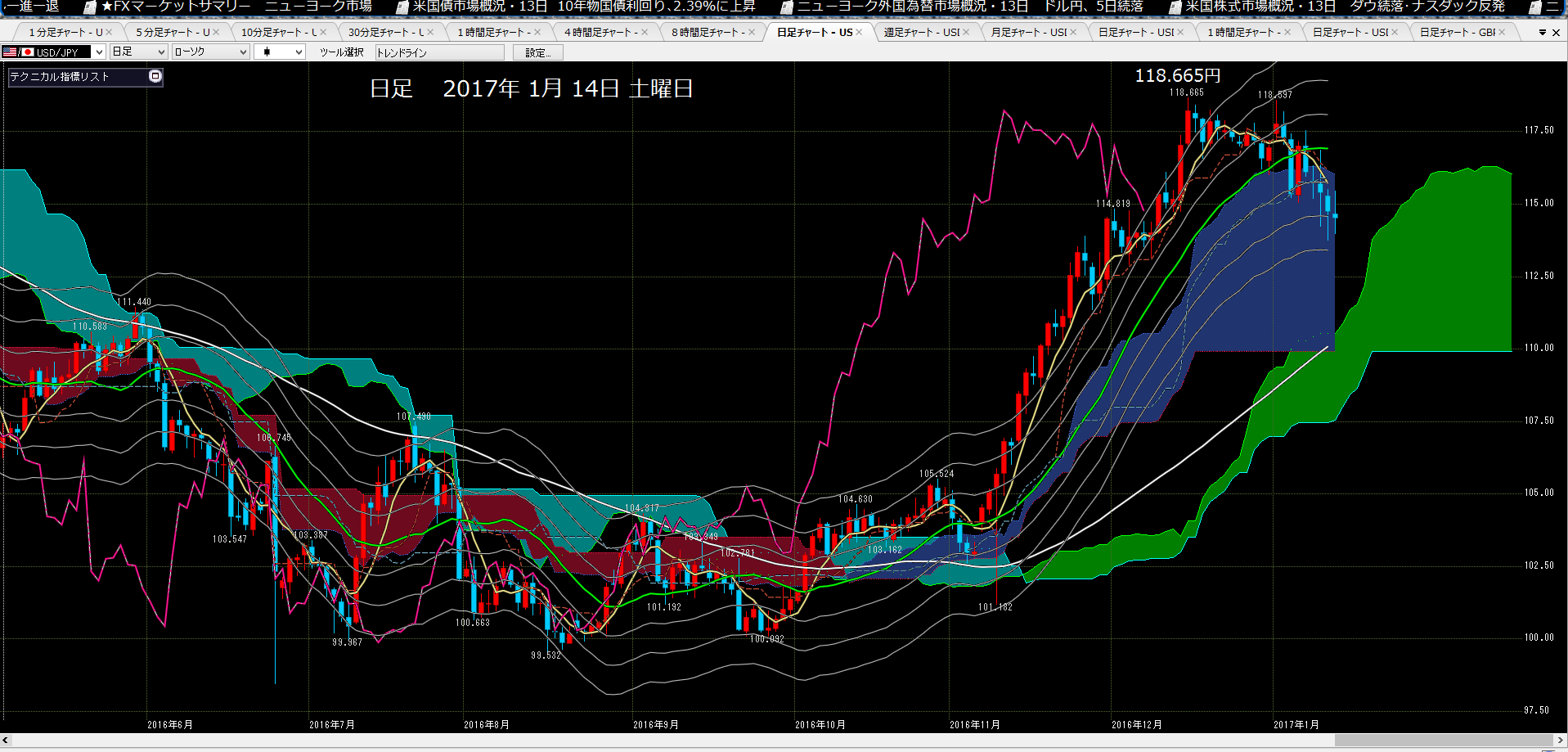This screenshot has height=752, width=1568.
Task: Click the 2016年6月 date axis label
Action: 170,725
